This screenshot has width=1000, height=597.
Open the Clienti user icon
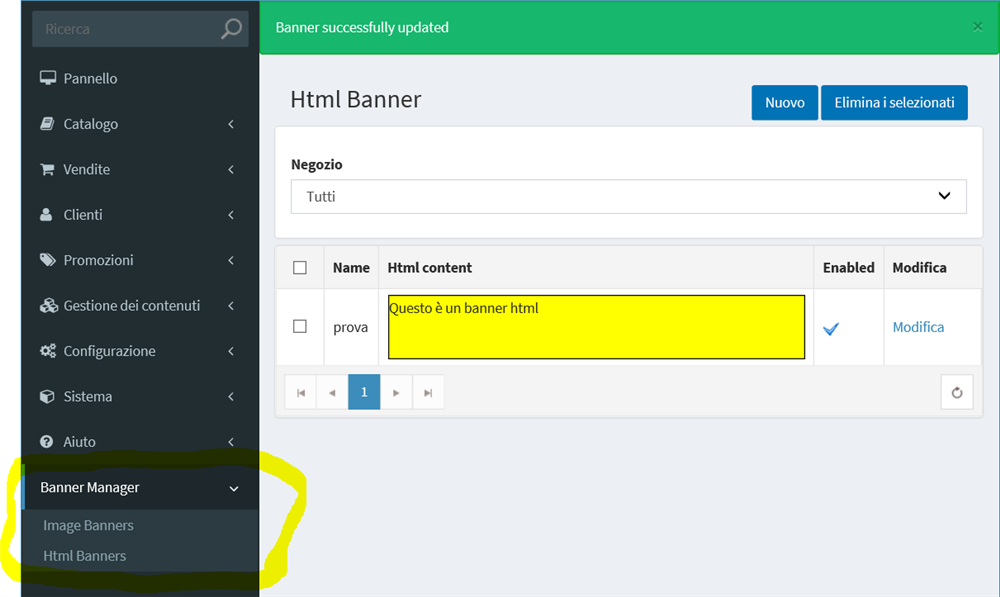click(x=46, y=214)
